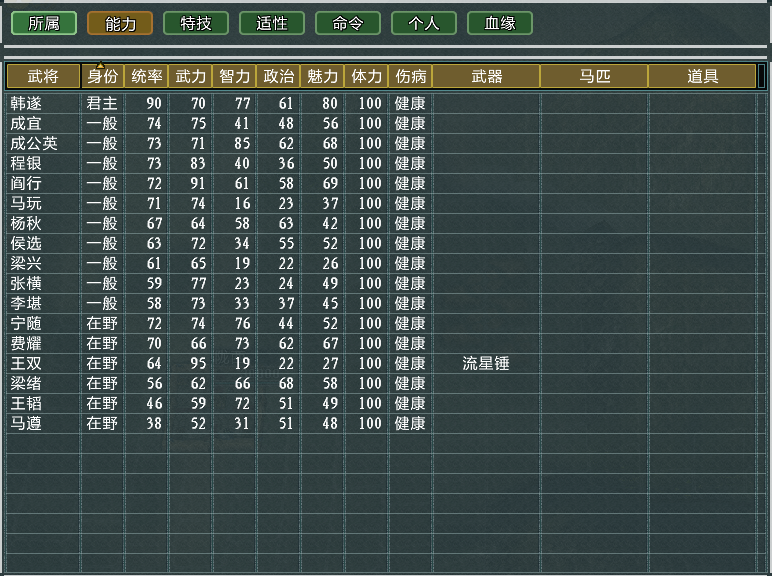Select general 李堪
The image size is (772, 576).
[26, 303]
